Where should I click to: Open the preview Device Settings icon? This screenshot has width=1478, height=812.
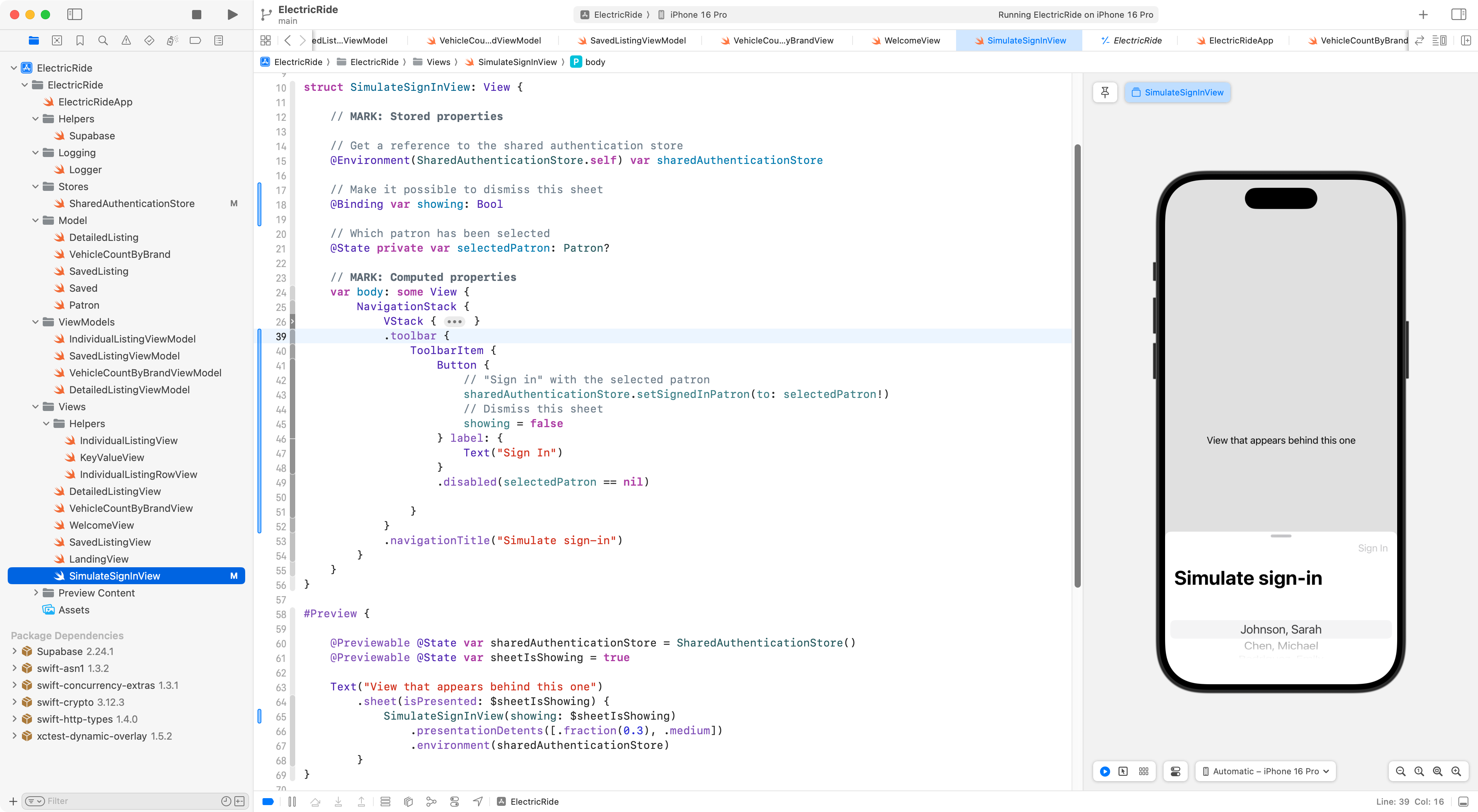tap(1175, 771)
